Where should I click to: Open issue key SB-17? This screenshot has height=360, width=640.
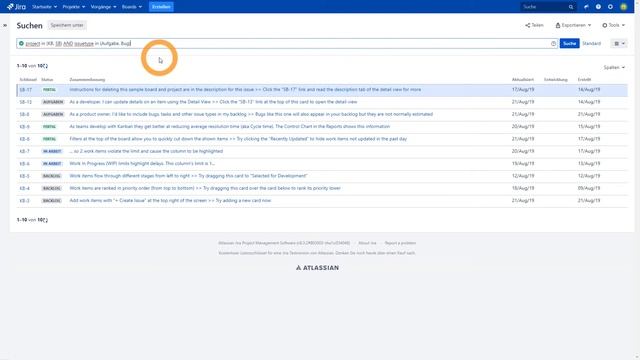[x=26, y=90]
